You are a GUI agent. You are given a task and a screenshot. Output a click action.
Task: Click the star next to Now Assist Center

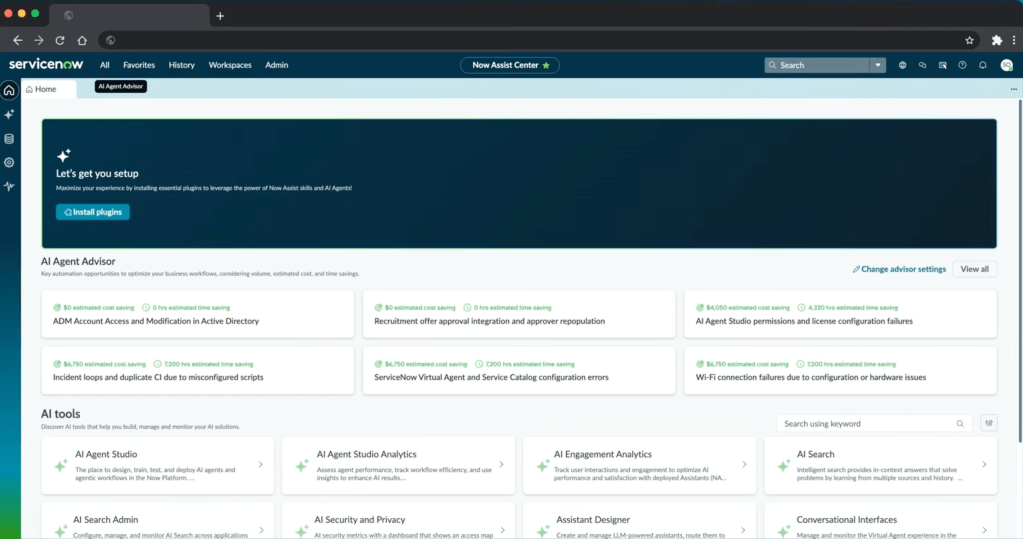pyautogui.click(x=546, y=65)
